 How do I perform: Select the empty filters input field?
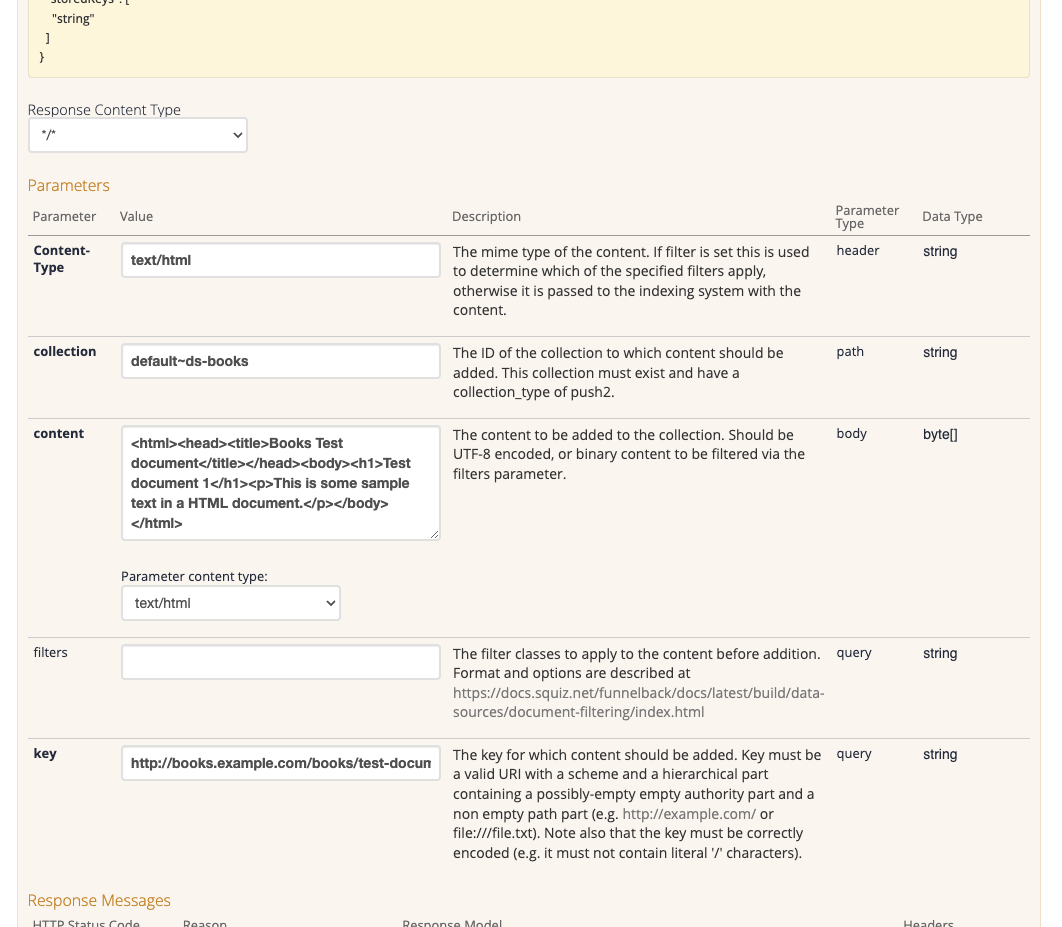280,662
